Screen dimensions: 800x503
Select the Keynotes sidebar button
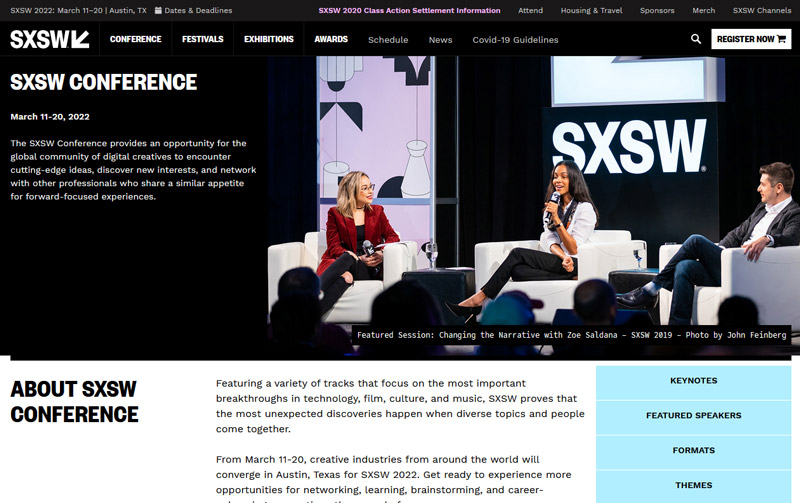pyautogui.click(x=693, y=381)
